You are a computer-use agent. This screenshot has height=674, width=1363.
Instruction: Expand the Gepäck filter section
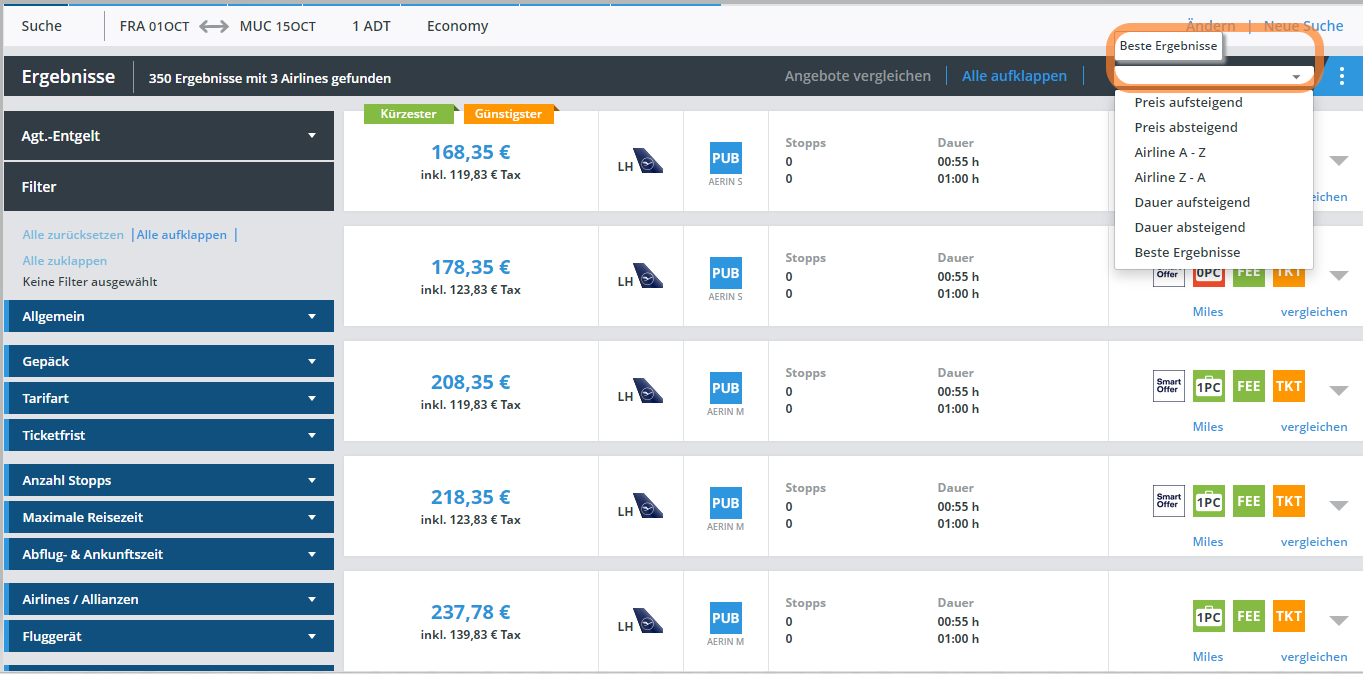point(168,361)
